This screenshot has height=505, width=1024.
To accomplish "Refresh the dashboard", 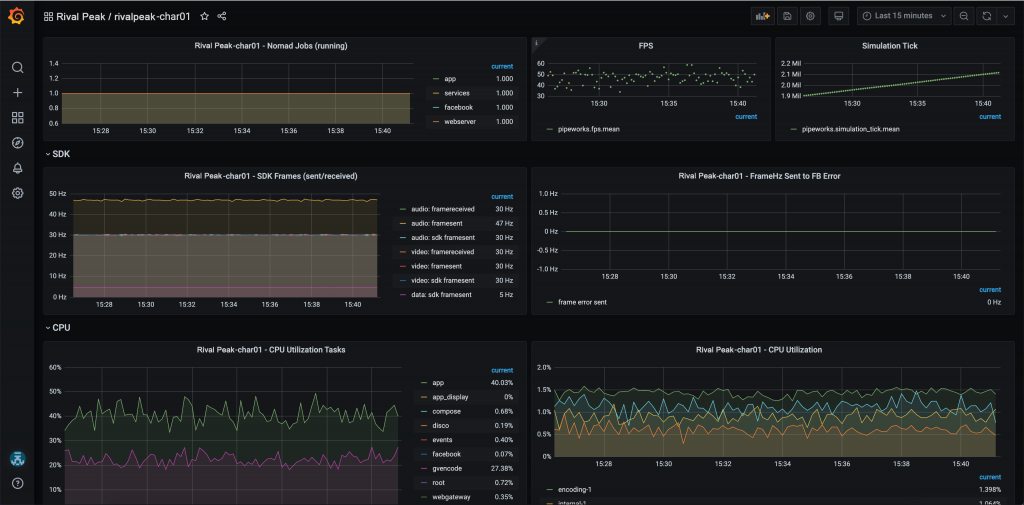I will pos(987,16).
